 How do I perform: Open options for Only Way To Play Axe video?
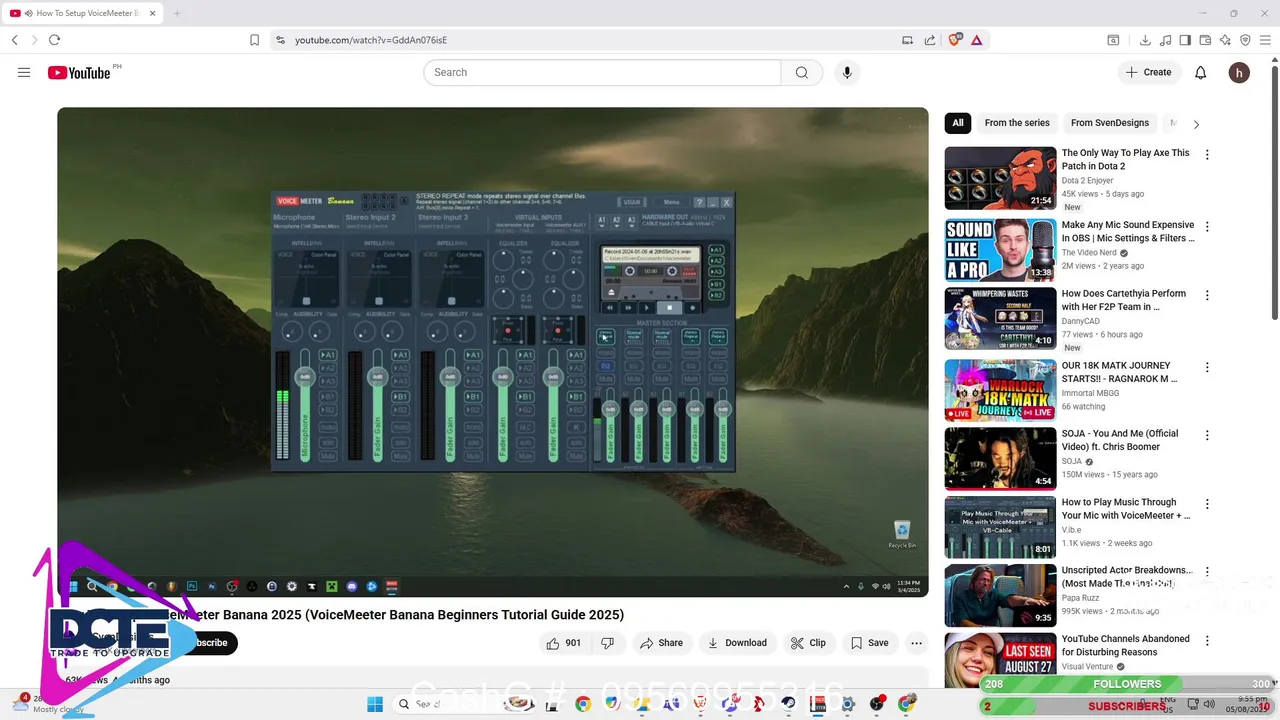(1207, 155)
